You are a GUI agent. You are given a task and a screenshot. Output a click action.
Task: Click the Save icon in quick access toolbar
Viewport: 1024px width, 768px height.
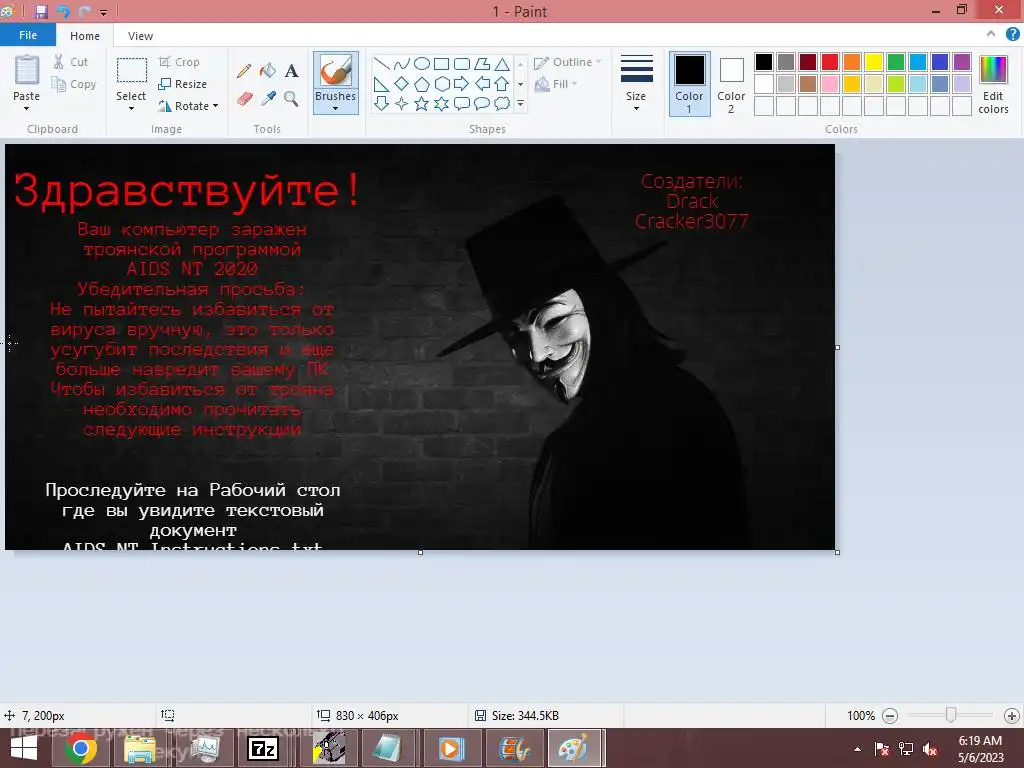click(41, 11)
